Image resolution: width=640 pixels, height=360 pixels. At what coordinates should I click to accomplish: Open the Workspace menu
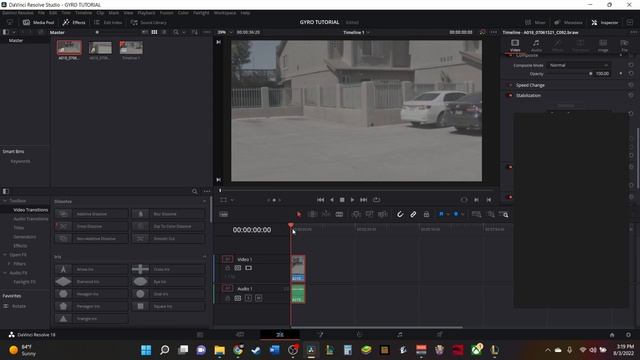225,13
